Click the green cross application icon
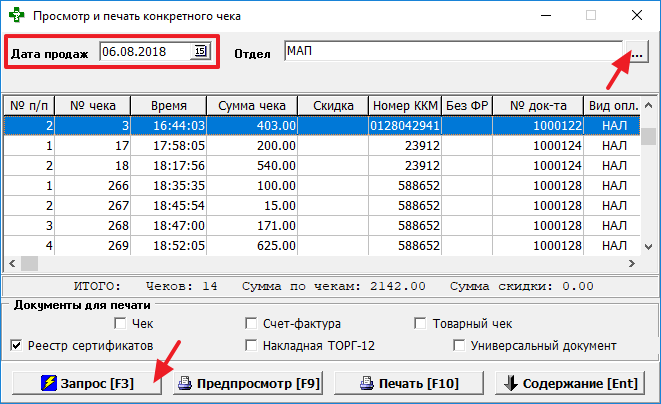The image size is (661, 404). click(16, 15)
